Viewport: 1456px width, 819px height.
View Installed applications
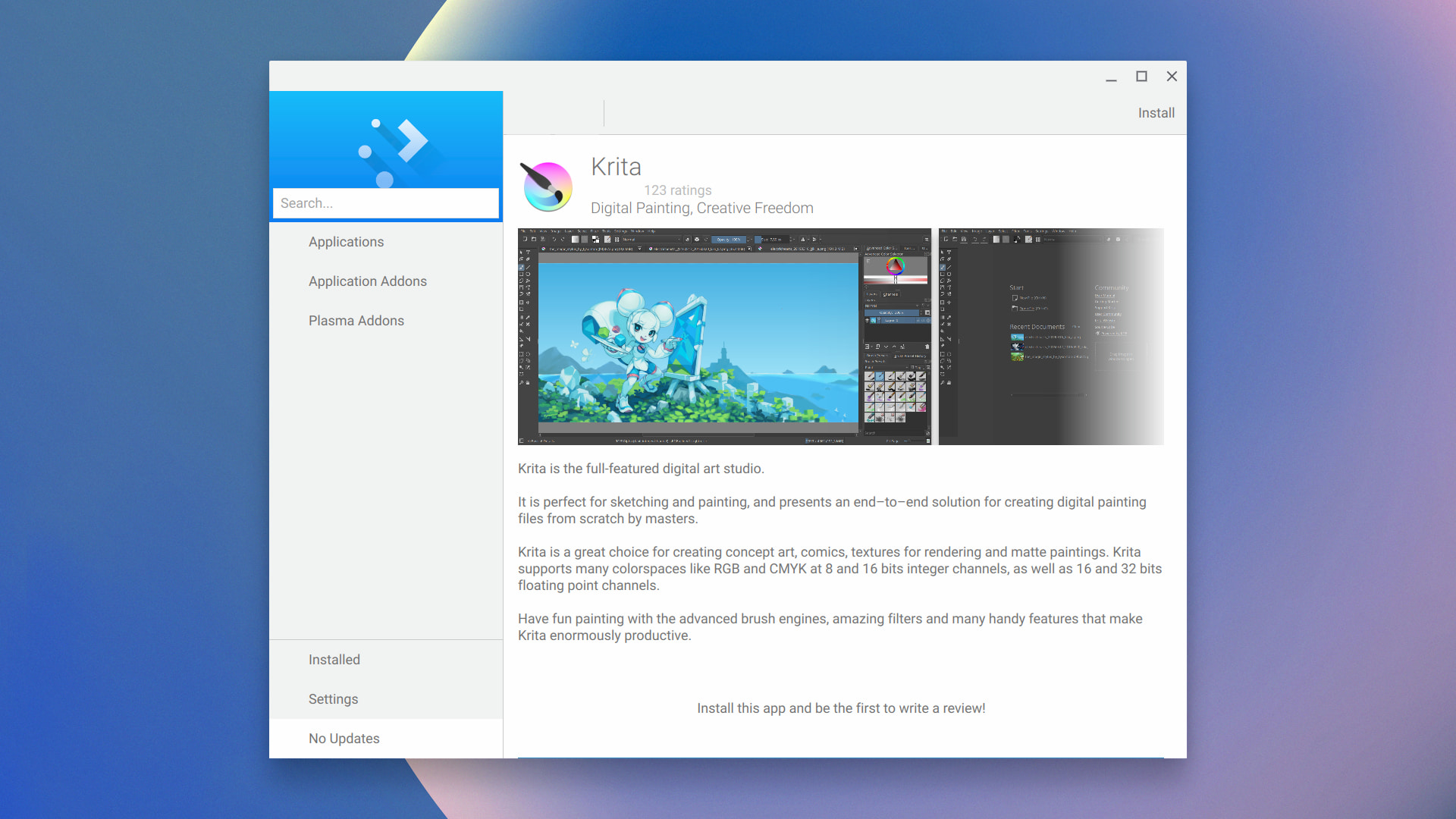[x=334, y=659]
